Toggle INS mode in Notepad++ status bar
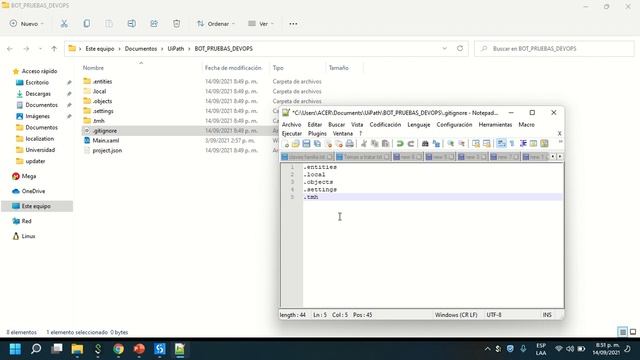 pos(547,315)
